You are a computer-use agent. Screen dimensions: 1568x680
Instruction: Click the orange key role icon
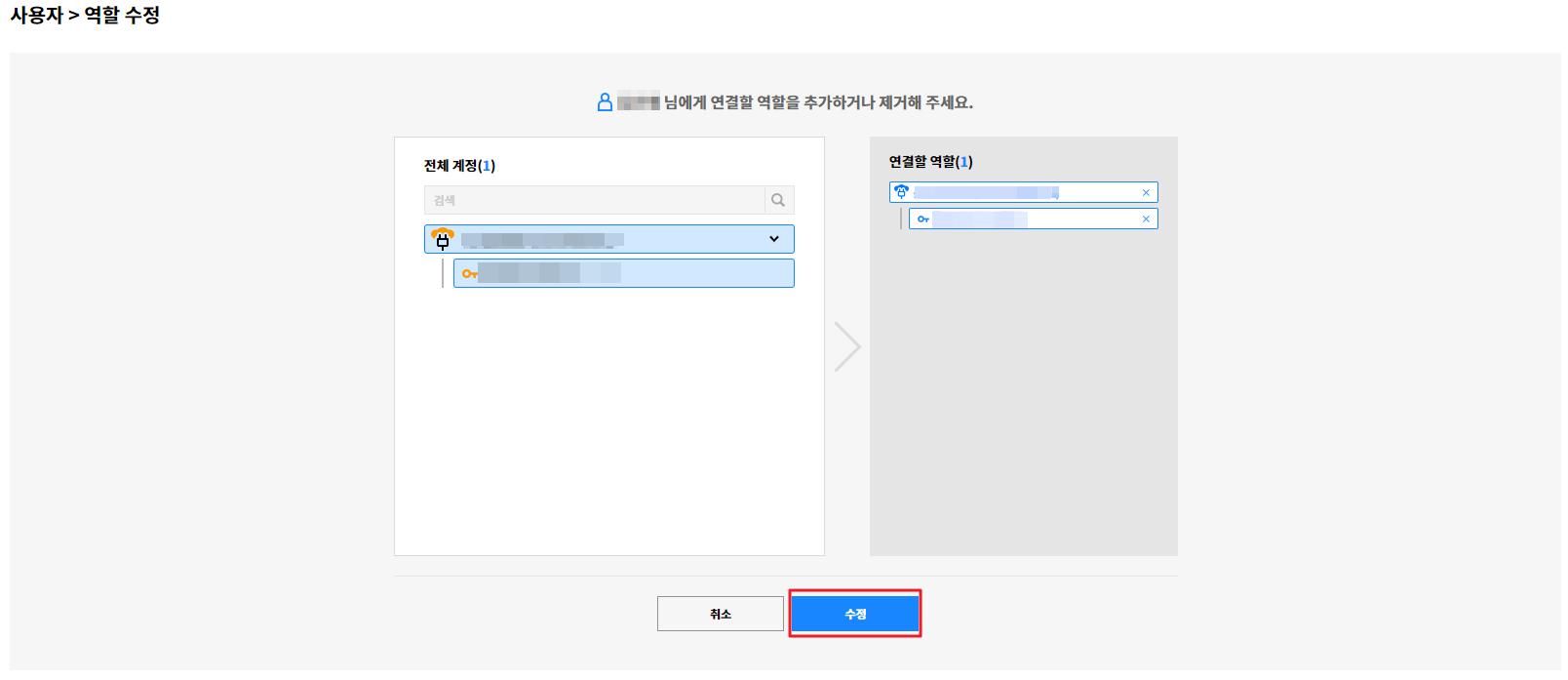pos(469,274)
